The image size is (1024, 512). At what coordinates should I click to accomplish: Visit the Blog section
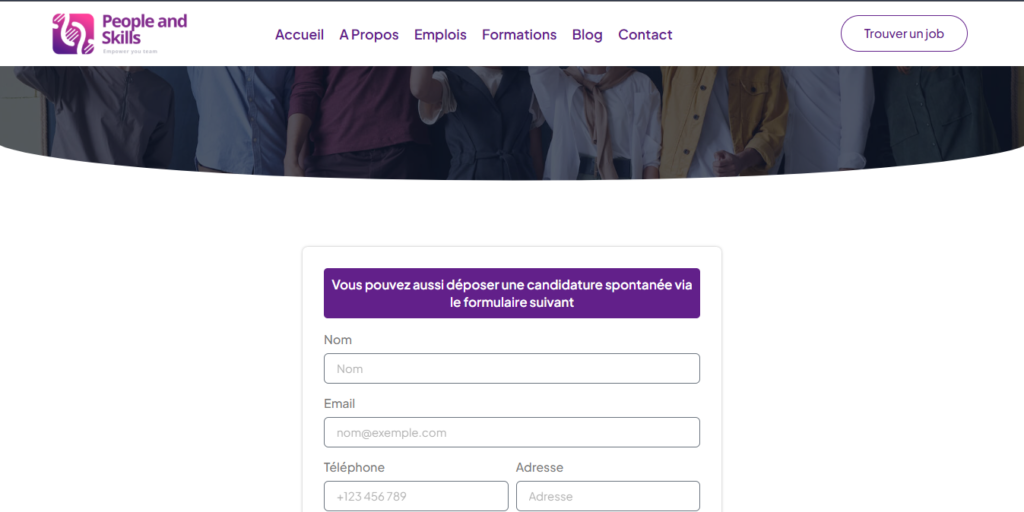point(587,34)
